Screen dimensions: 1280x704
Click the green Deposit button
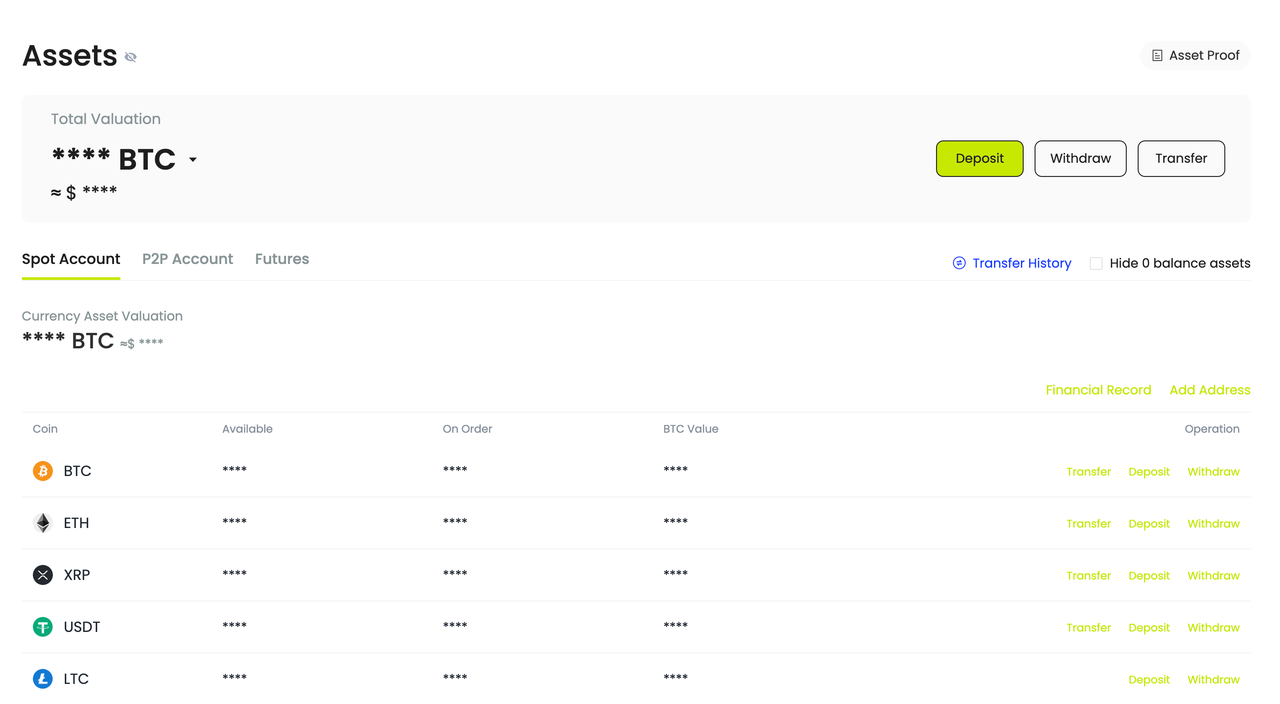979,158
